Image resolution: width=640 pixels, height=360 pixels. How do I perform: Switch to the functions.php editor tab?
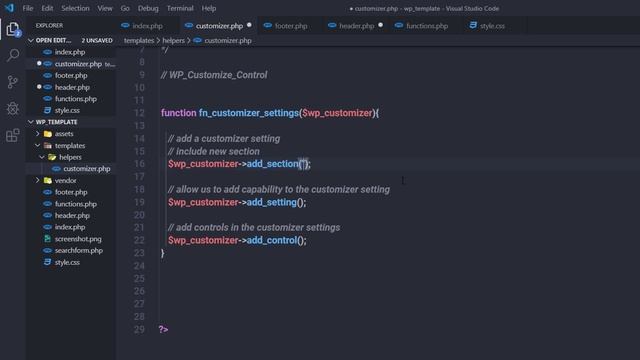tap(427, 26)
